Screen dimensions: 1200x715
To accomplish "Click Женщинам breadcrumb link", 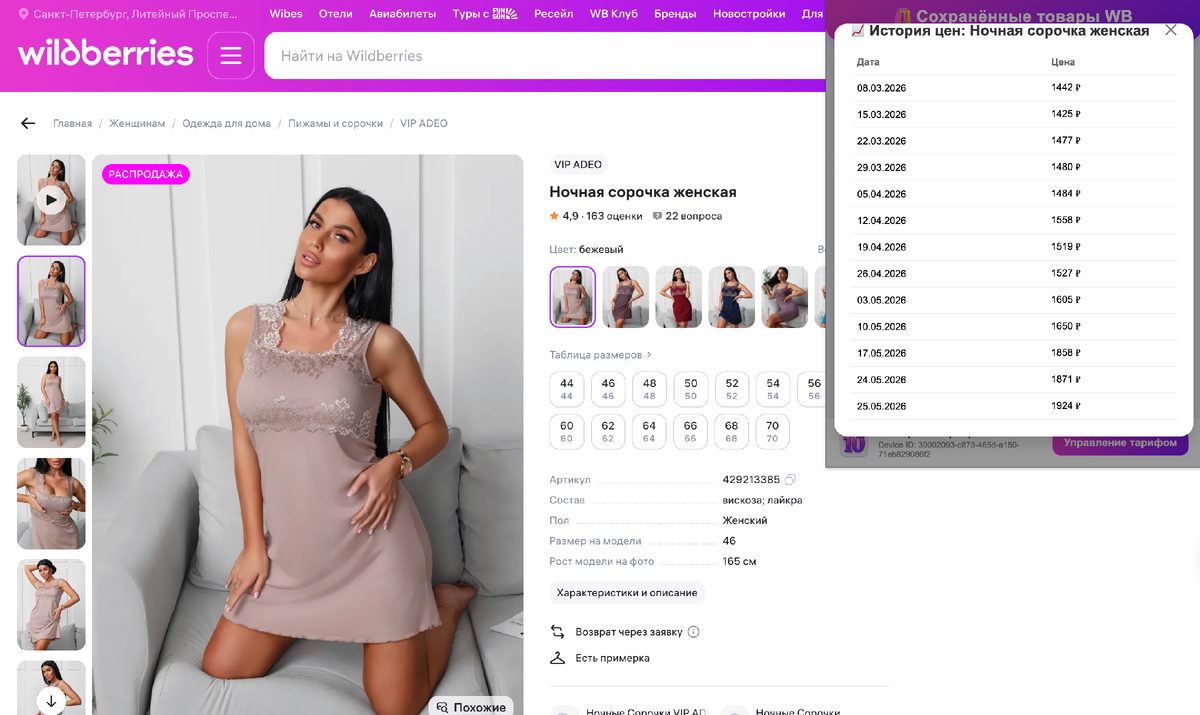I will [x=137, y=123].
